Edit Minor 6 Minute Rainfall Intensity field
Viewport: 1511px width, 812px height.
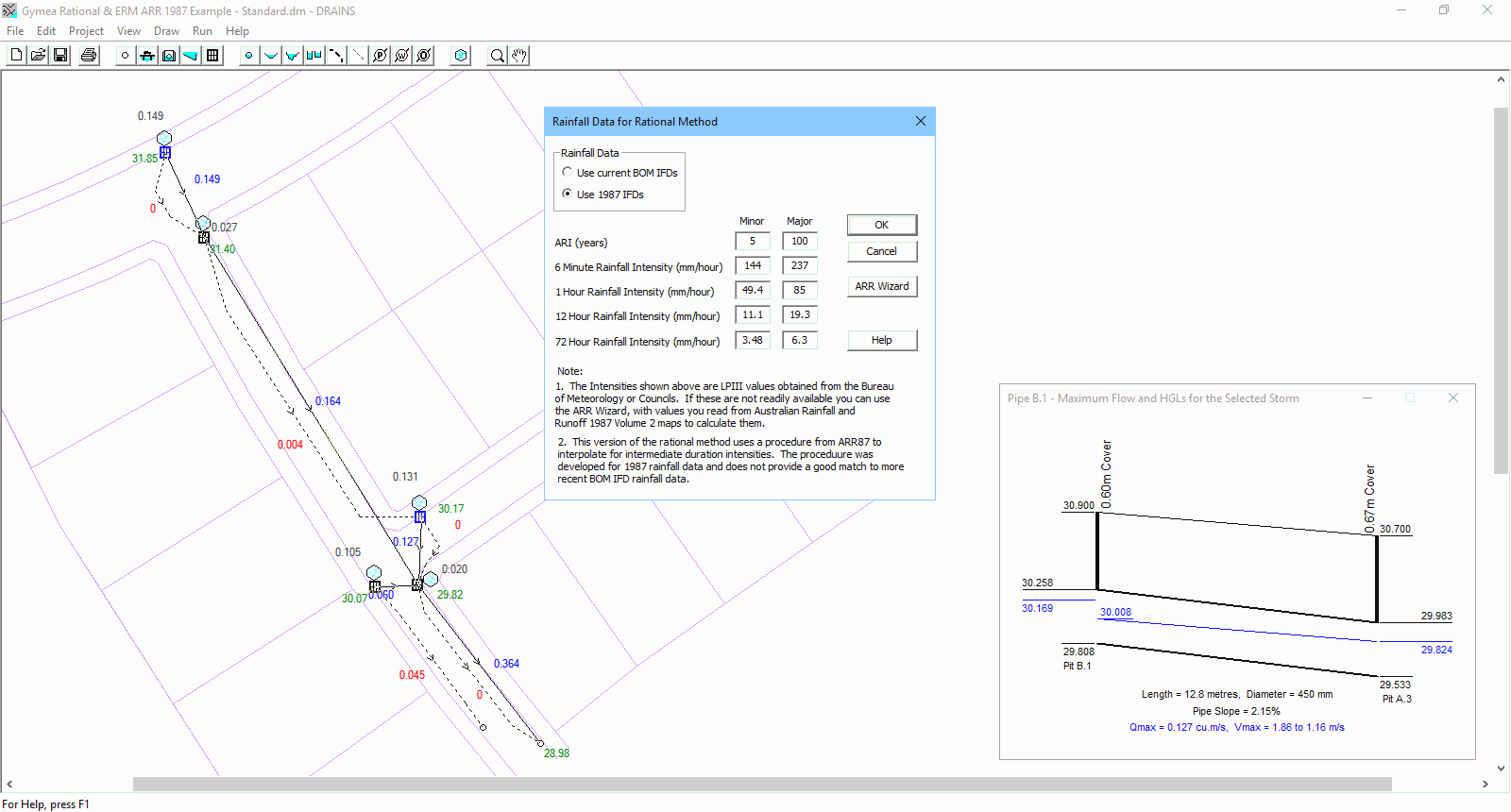point(753,265)
